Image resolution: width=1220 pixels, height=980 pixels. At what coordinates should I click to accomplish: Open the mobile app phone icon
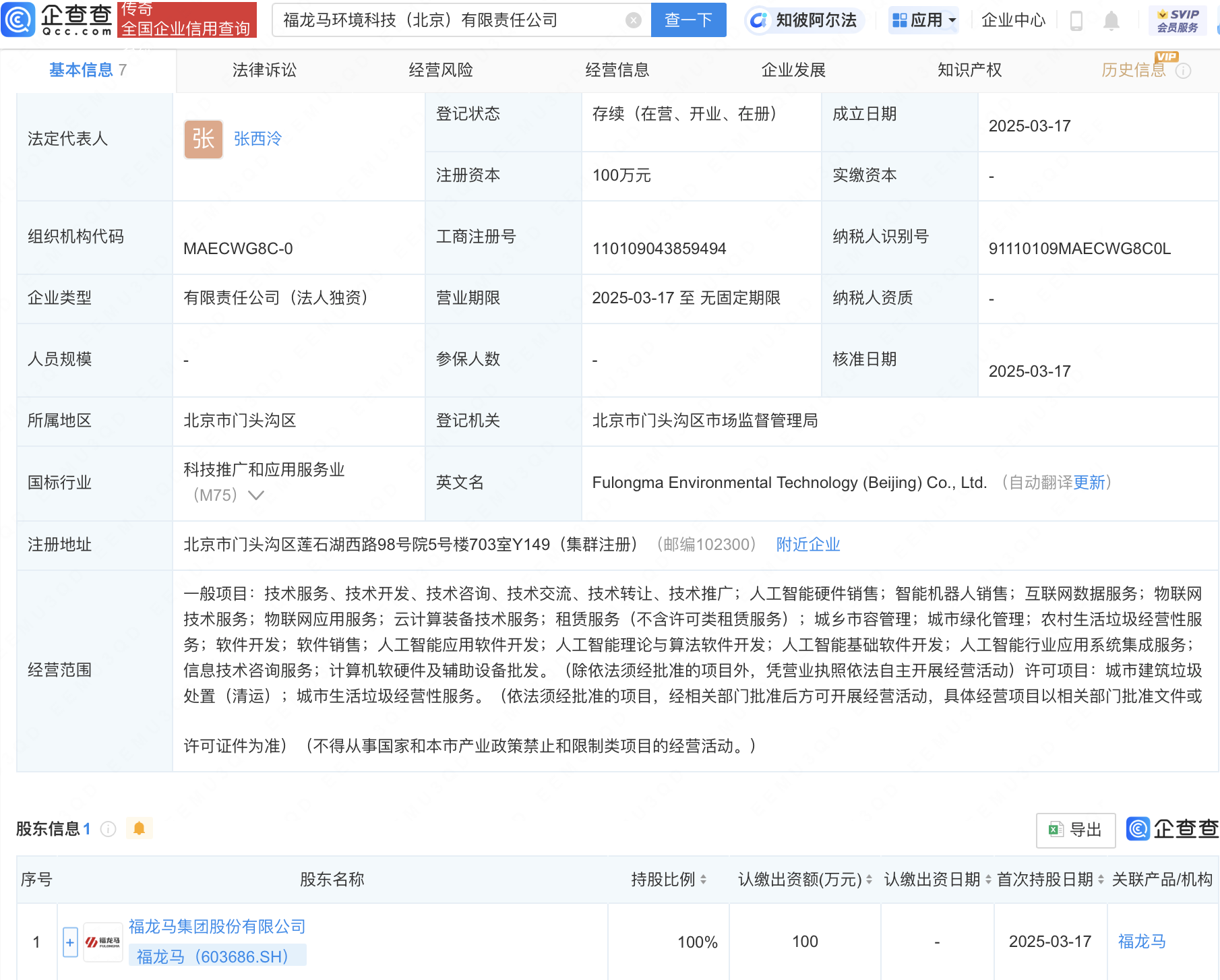[1076, 21]
